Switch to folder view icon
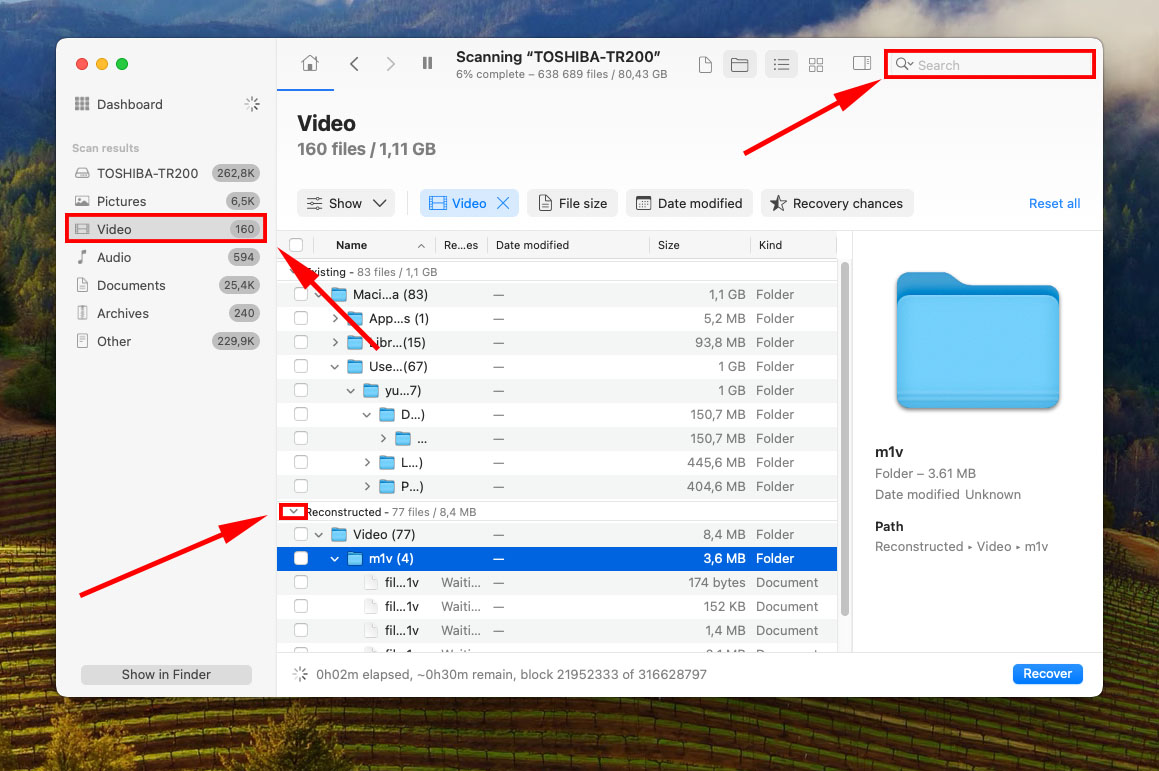This screenshot has width=1159, height=771. [x=739, y=65]
